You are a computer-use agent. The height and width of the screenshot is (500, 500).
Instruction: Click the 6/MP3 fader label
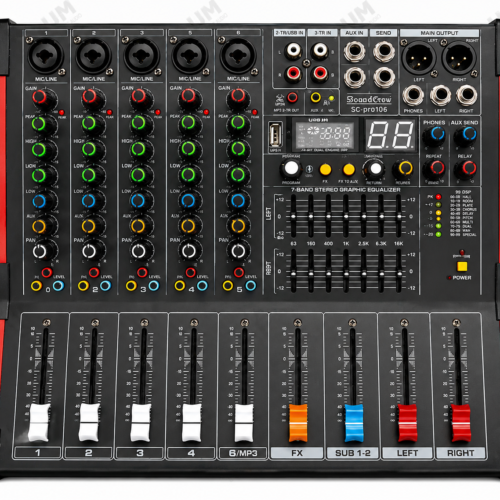click(x=243, y=453)
